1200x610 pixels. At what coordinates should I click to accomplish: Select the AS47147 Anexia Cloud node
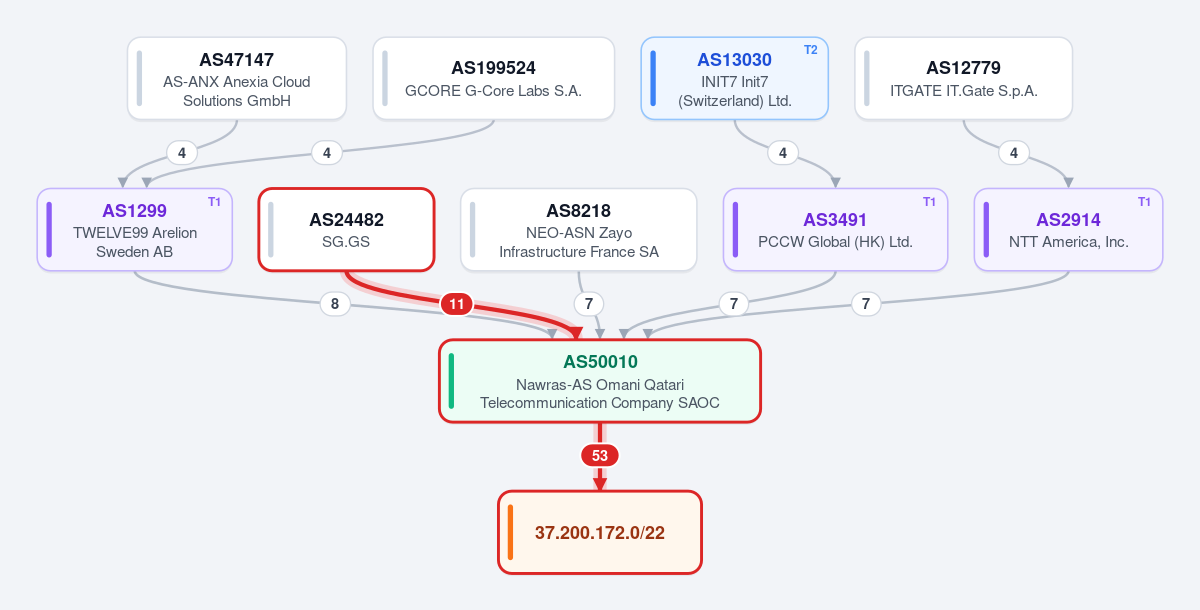237,78
